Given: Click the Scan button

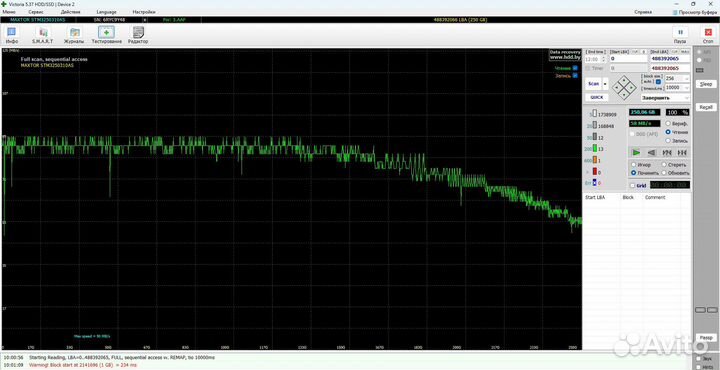Looking at the screenshot, I should coord(594,84).
